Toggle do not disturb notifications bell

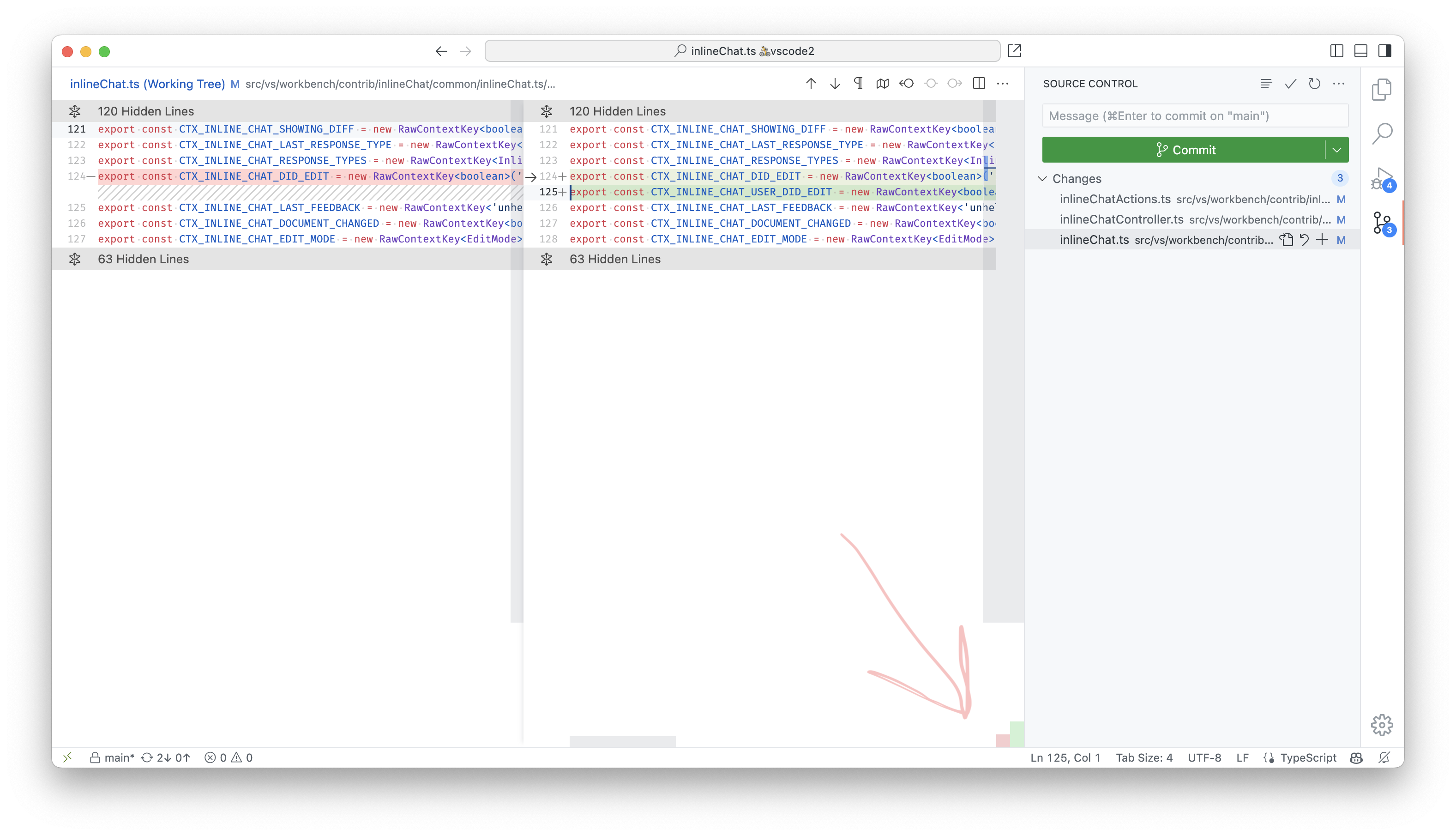1384,757
